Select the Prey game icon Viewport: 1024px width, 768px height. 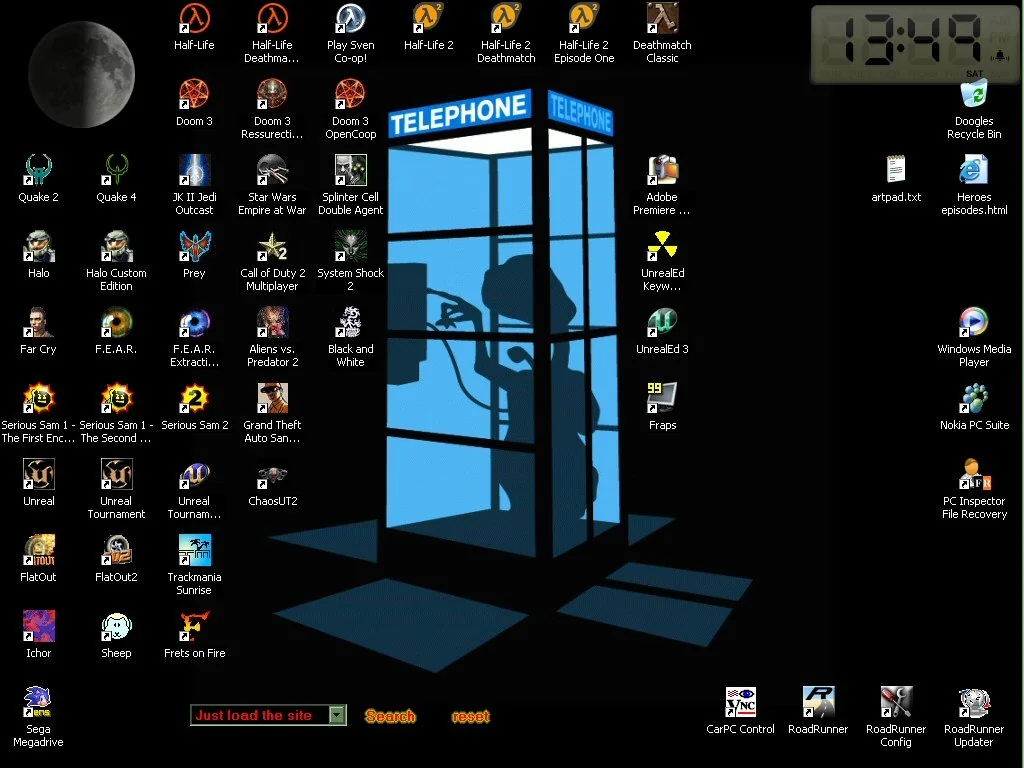(x=194, y=247)
